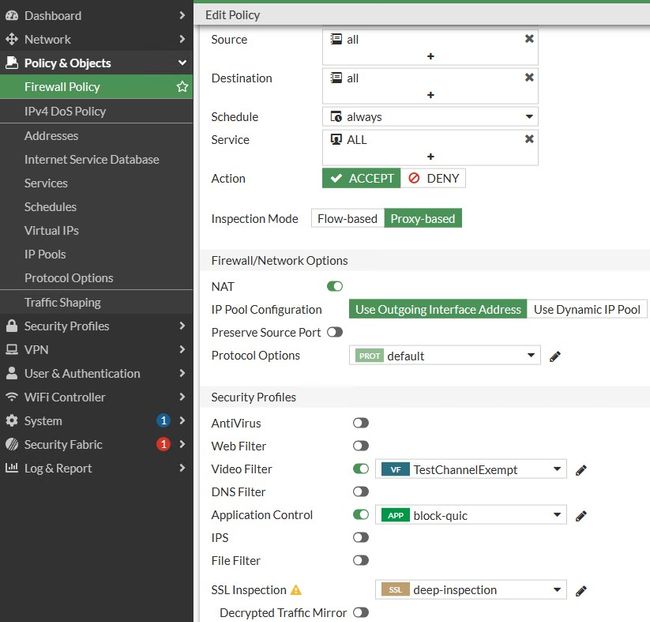Remove the ALL Service entry
The image size is (650, 622).
(x=529, y=139)
